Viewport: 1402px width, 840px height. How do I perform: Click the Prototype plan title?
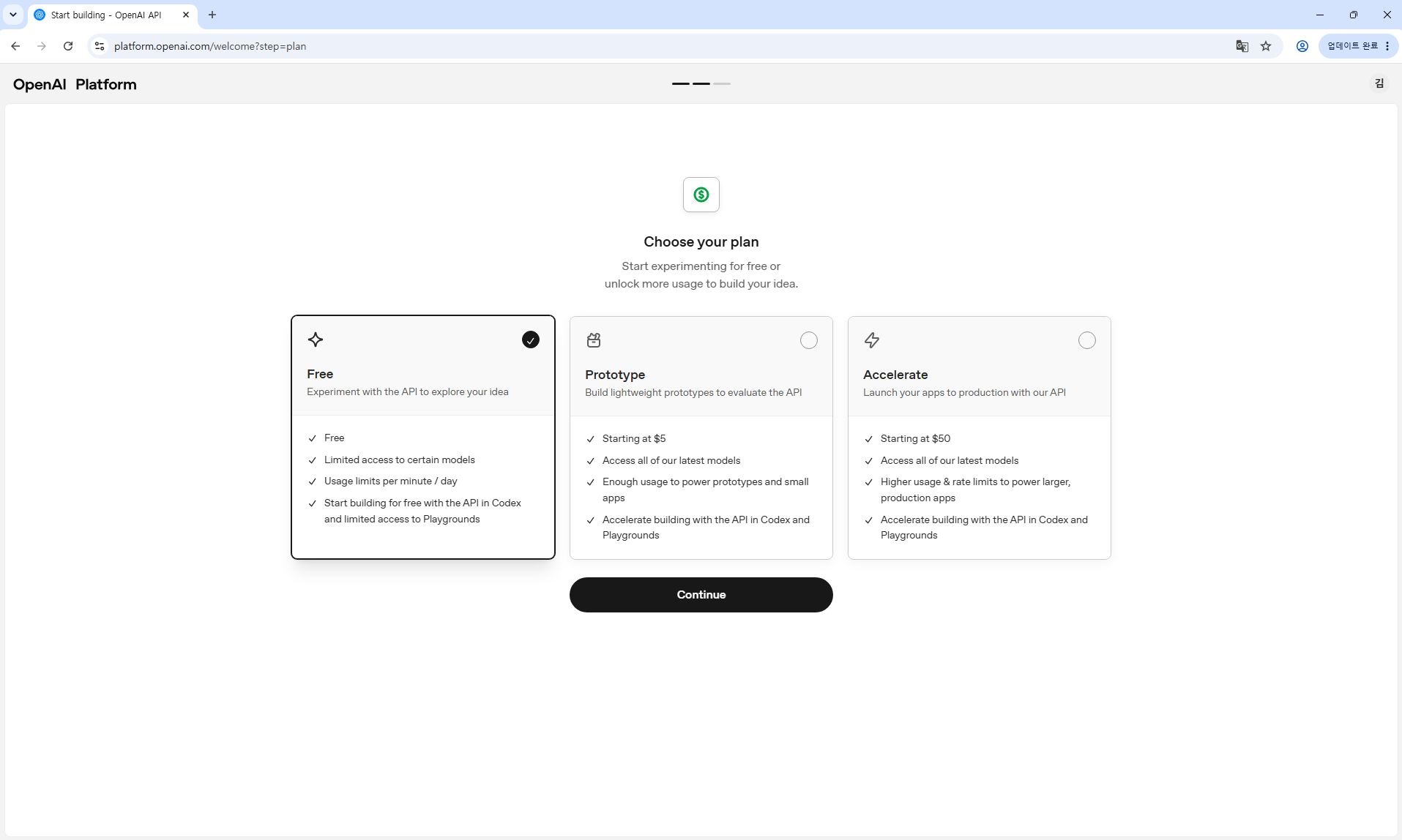coord(615,375)
